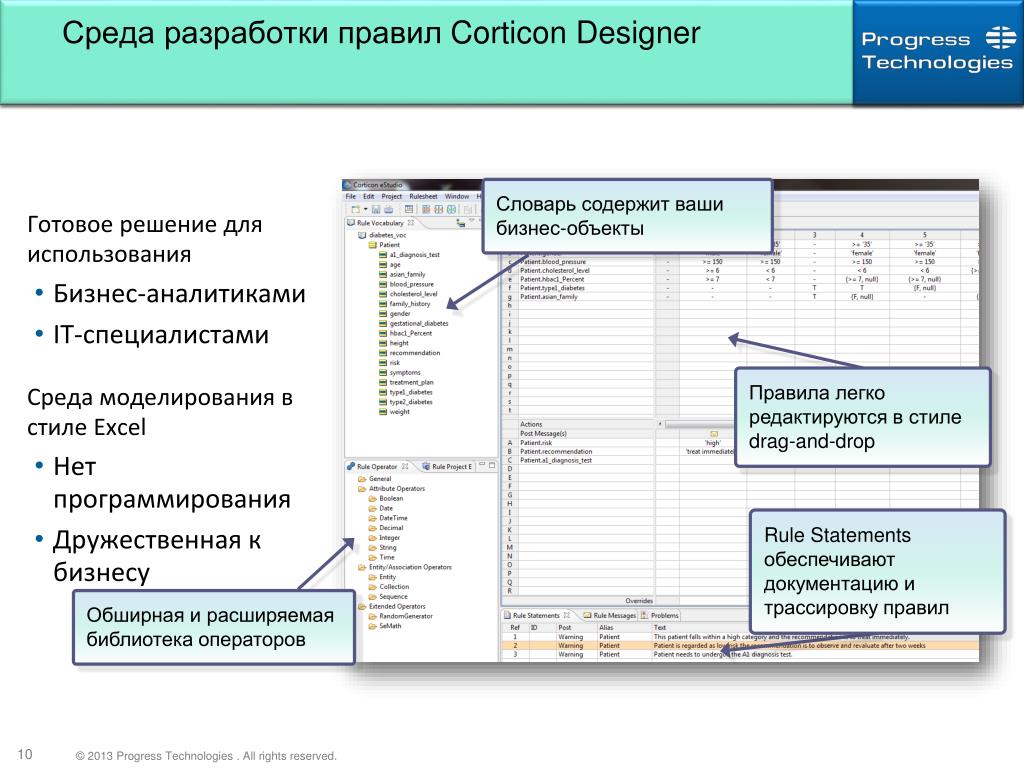The image size is (1024, 768).
Task: Expand the Attribute Operators folder
Action: coord(362,488)
